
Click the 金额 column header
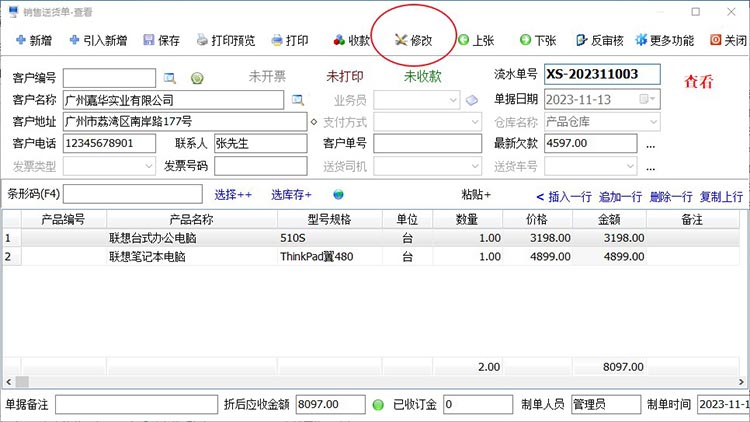[609, 220]
